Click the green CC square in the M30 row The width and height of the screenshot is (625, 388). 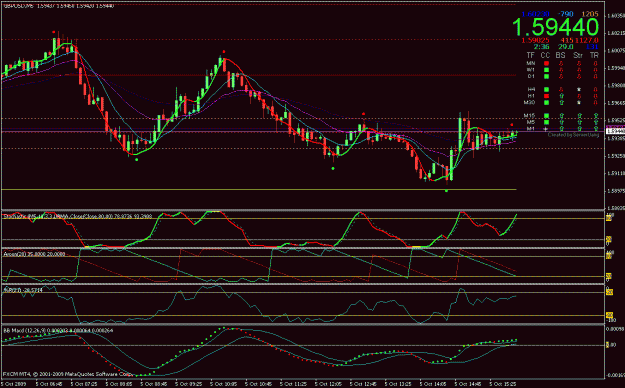coord(546,102)
